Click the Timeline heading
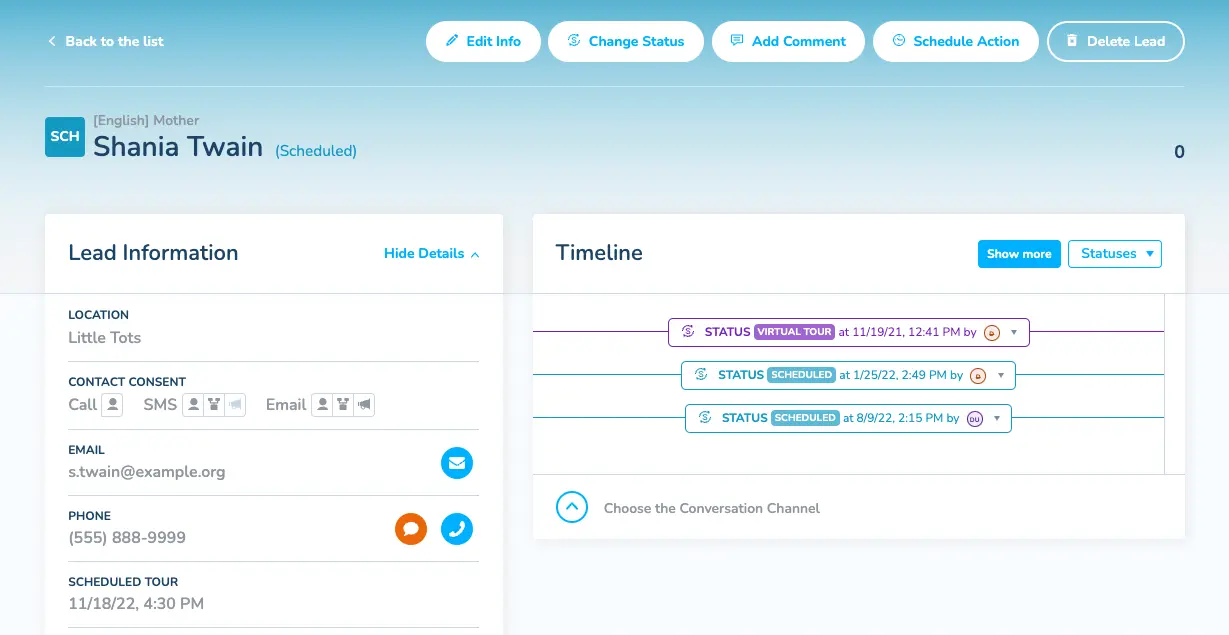Screen dimensions: 1229x635 599,253
